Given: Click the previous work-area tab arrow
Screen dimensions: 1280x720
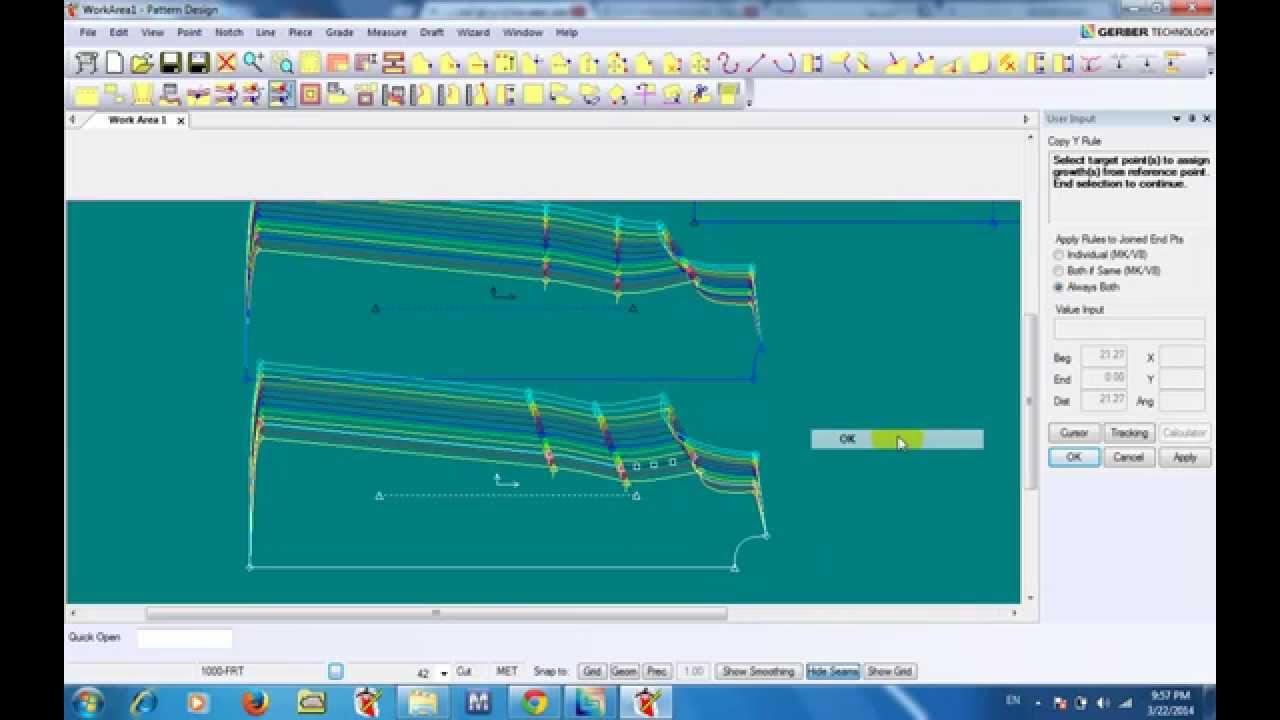Looking at the screenshot, I should click(x=72, y=119).
